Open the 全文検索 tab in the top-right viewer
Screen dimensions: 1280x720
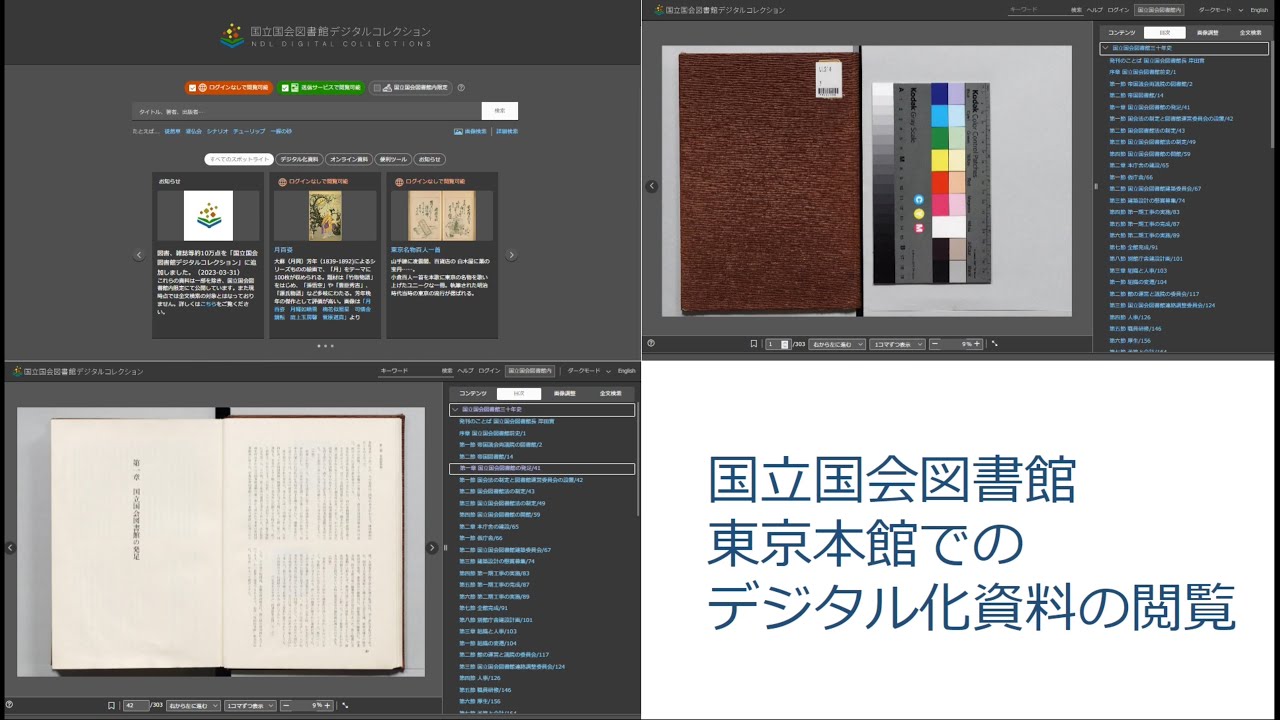tap(1250, 32)
